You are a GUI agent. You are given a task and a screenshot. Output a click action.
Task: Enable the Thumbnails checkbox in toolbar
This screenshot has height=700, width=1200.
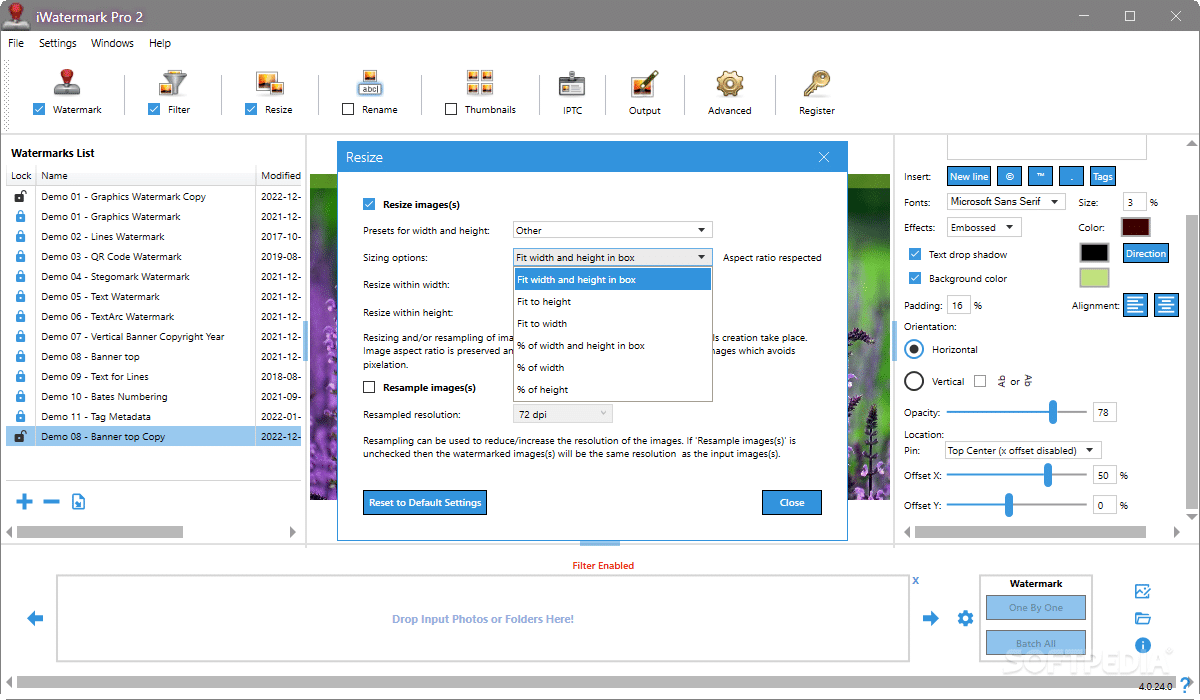point(451,109)
